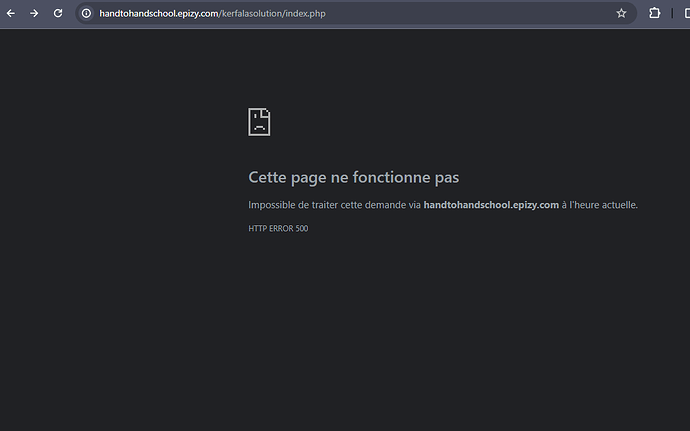This screenshot has height=431, width=690.
Task: Click the sad page error icon
Action: pos(259,122)
